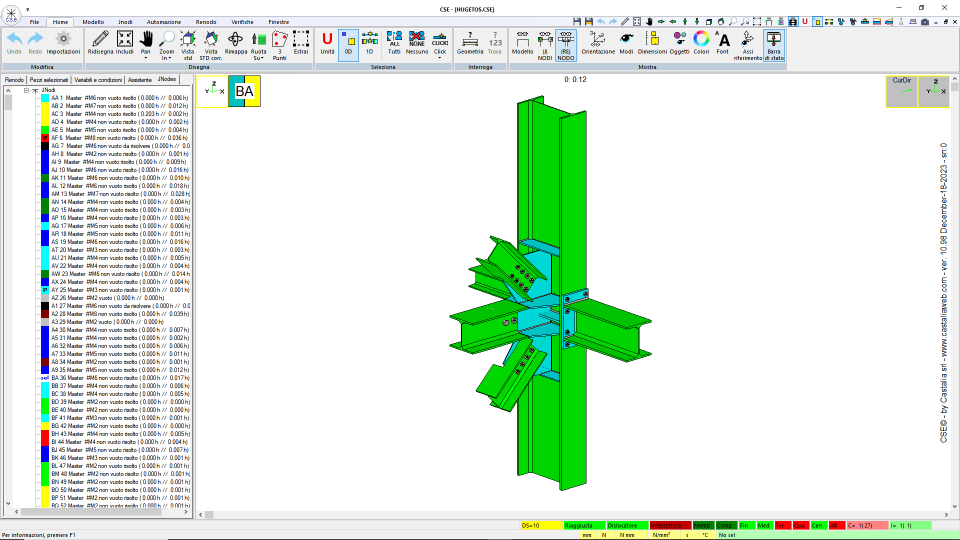Click the Trova 123 find tool
Viewport: 960px width, 540px height.
coord(495,43)
